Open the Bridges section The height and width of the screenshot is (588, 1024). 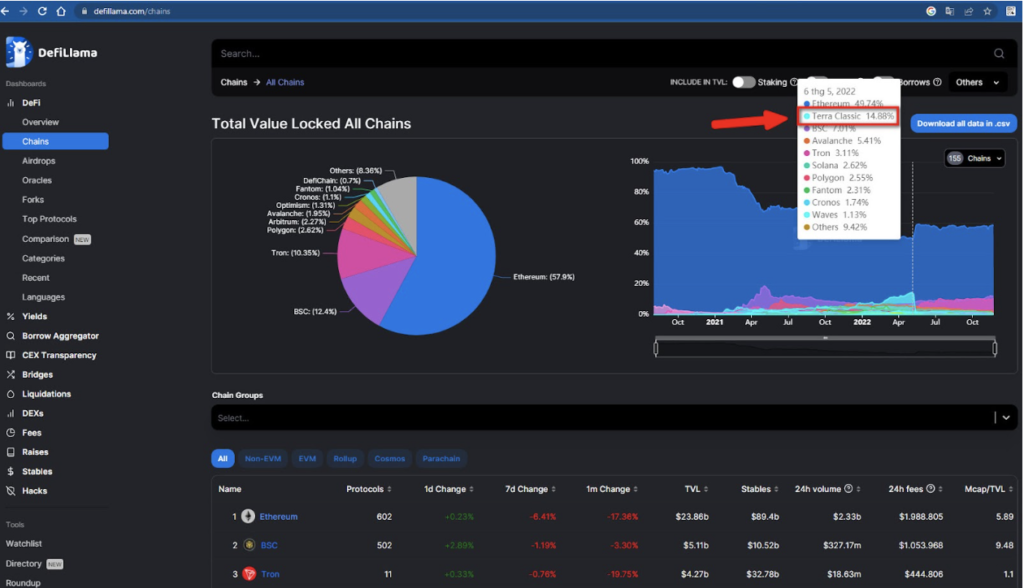(x=37, y=374)
